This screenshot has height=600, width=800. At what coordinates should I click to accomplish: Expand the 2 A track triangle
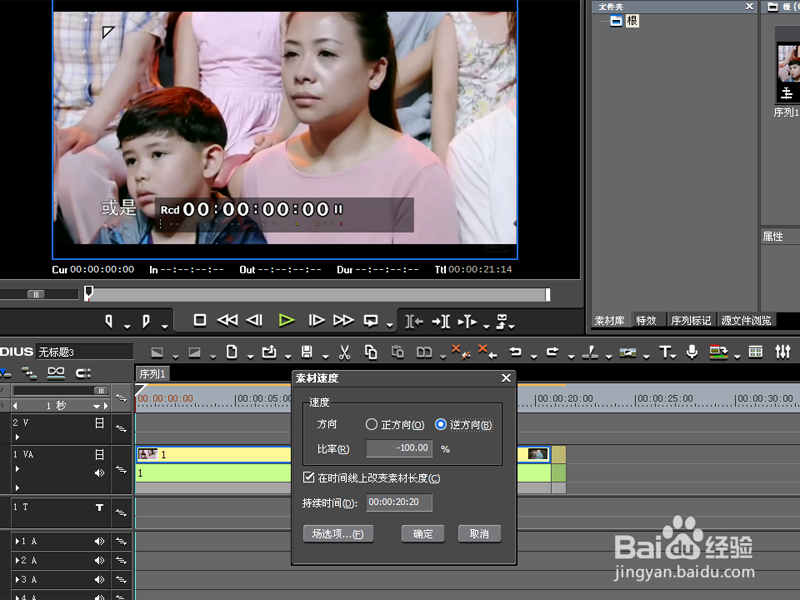point(18,560)
